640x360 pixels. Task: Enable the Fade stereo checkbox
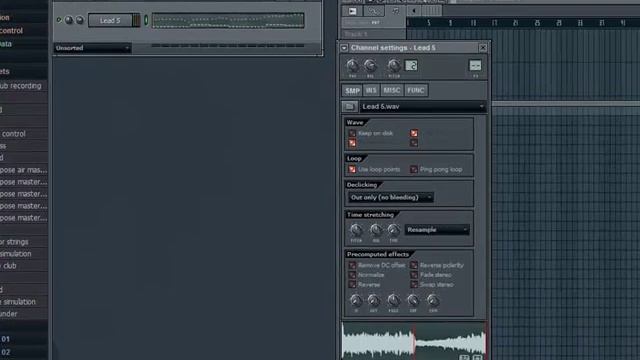click(x=413, y=275)
